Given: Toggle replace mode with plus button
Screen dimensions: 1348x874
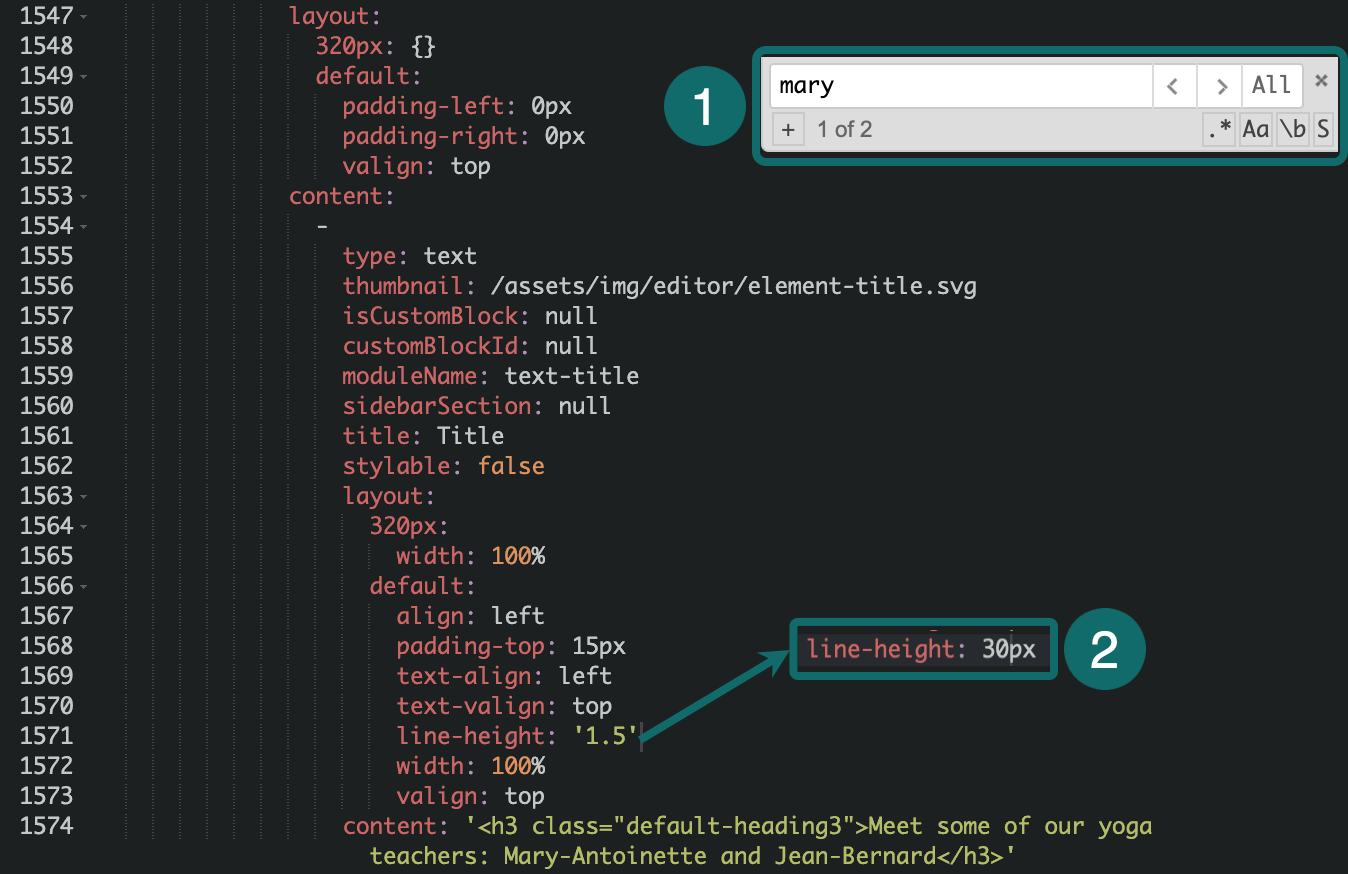Looking at the screenshot, I should click(x=788, y=130).
